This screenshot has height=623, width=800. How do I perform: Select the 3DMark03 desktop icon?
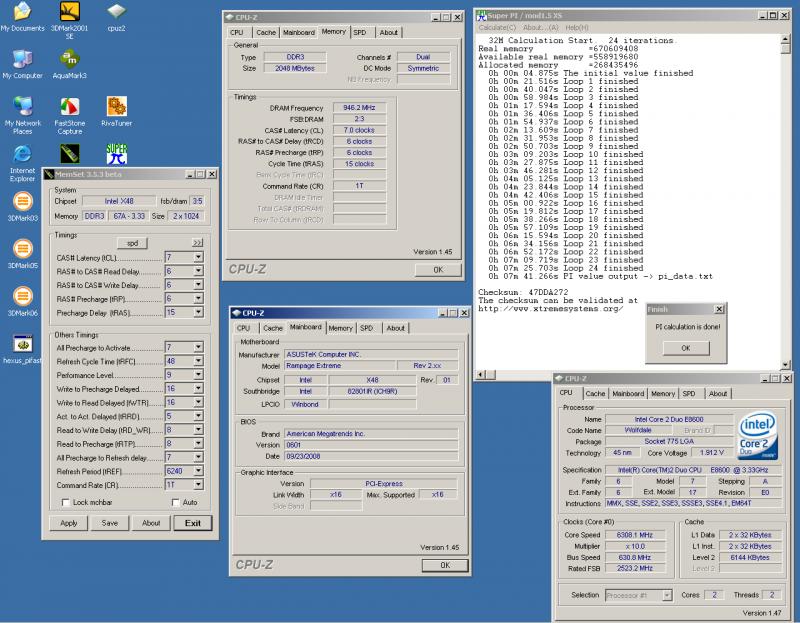click(x=22, y=207)
